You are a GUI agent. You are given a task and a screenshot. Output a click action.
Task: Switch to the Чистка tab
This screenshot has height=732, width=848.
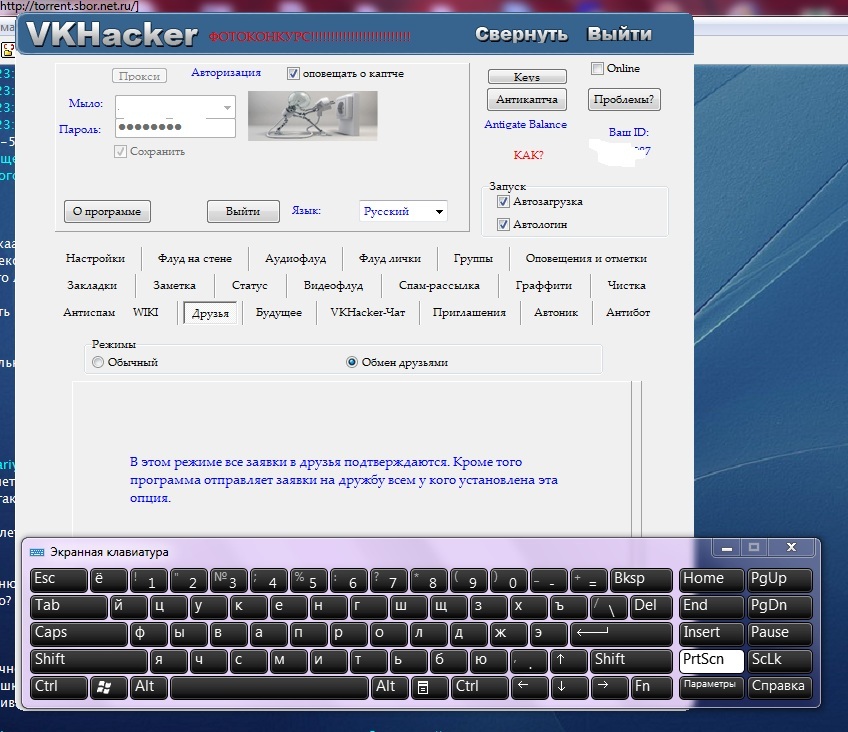point(626,285)
